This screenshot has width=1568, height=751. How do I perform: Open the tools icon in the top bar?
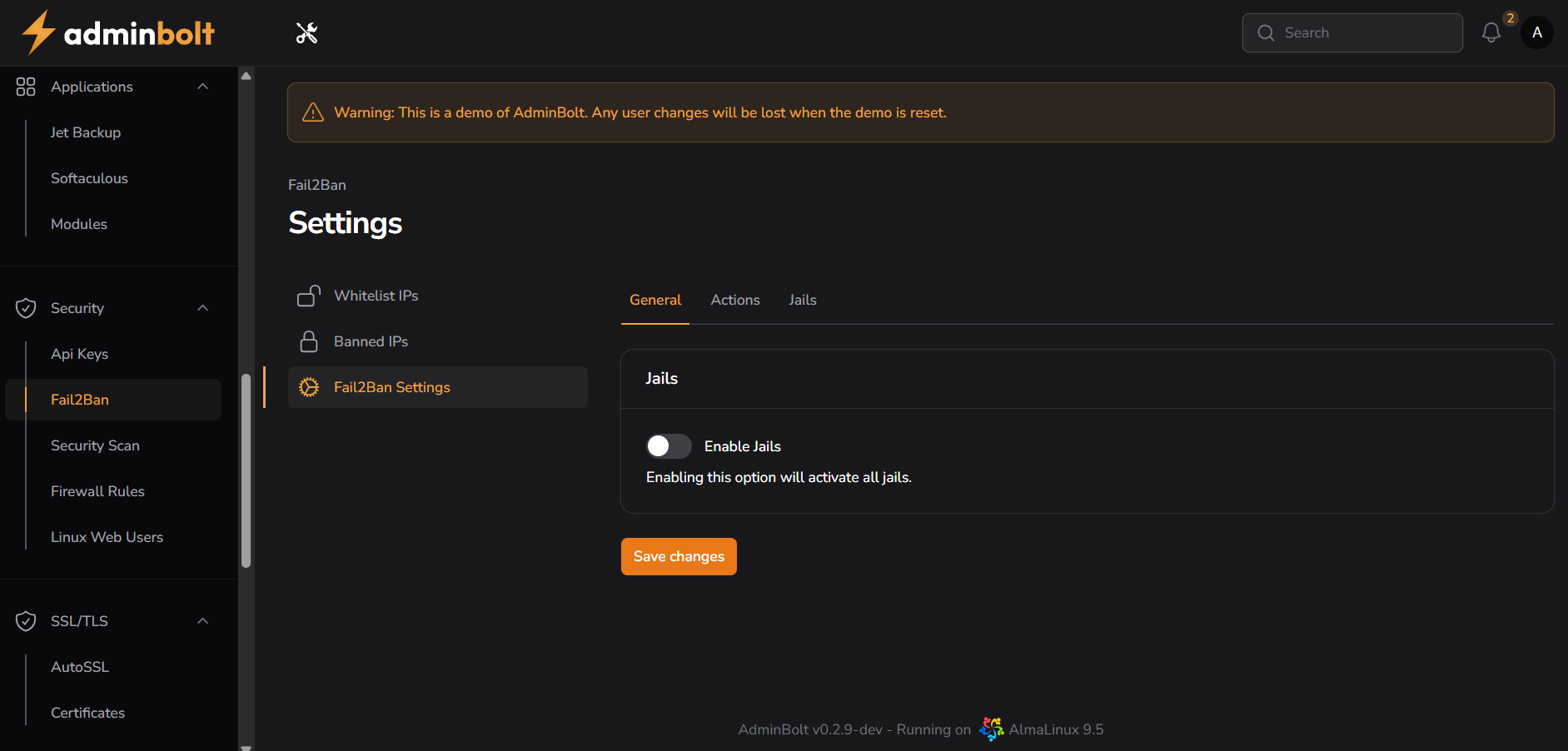tap(306, 32)
